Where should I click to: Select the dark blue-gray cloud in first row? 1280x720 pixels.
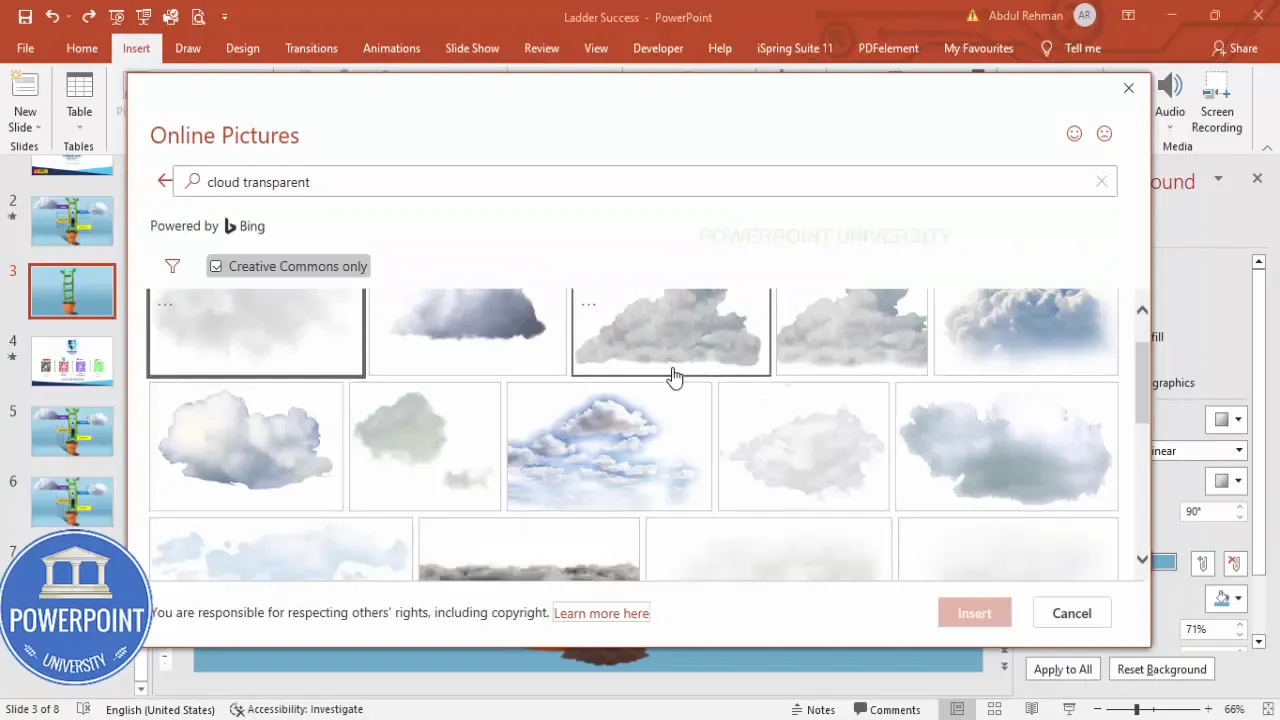(468, 331)
